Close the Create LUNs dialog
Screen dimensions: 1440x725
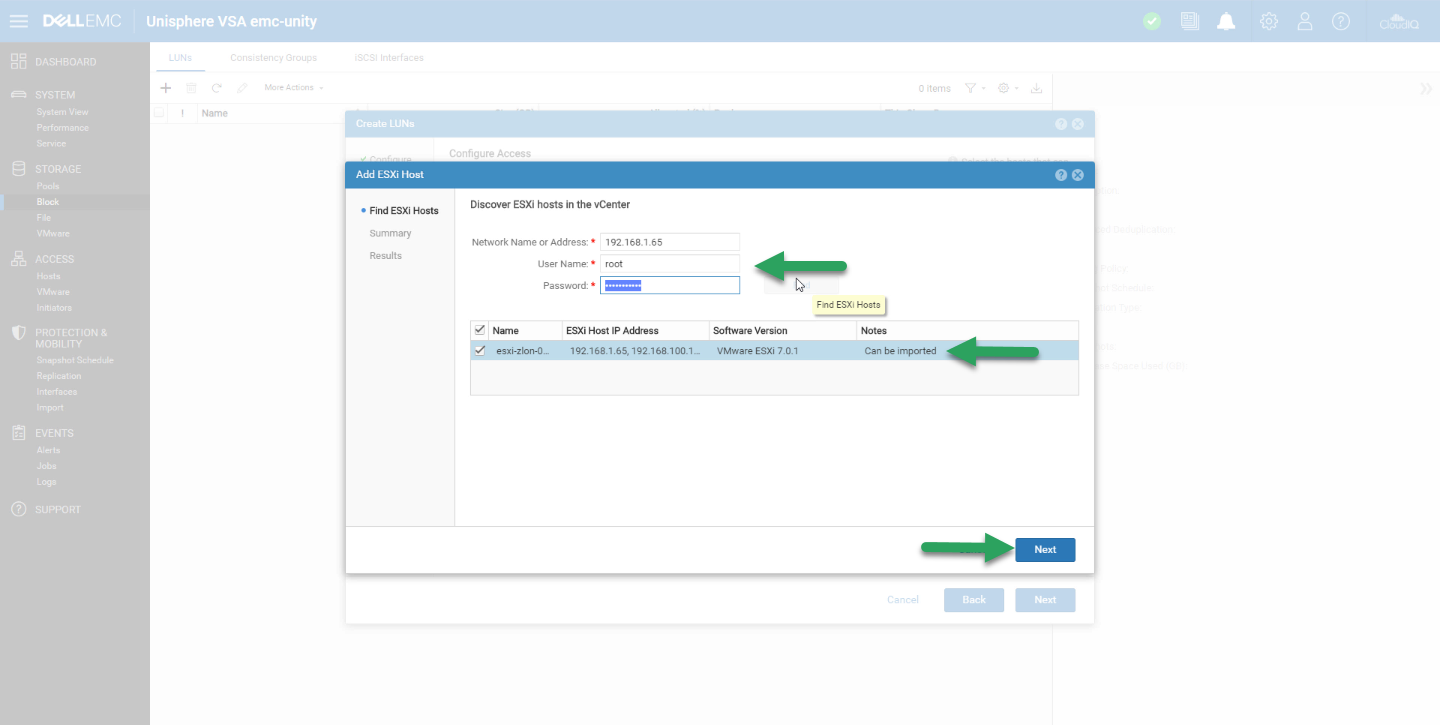point(1078,124)
